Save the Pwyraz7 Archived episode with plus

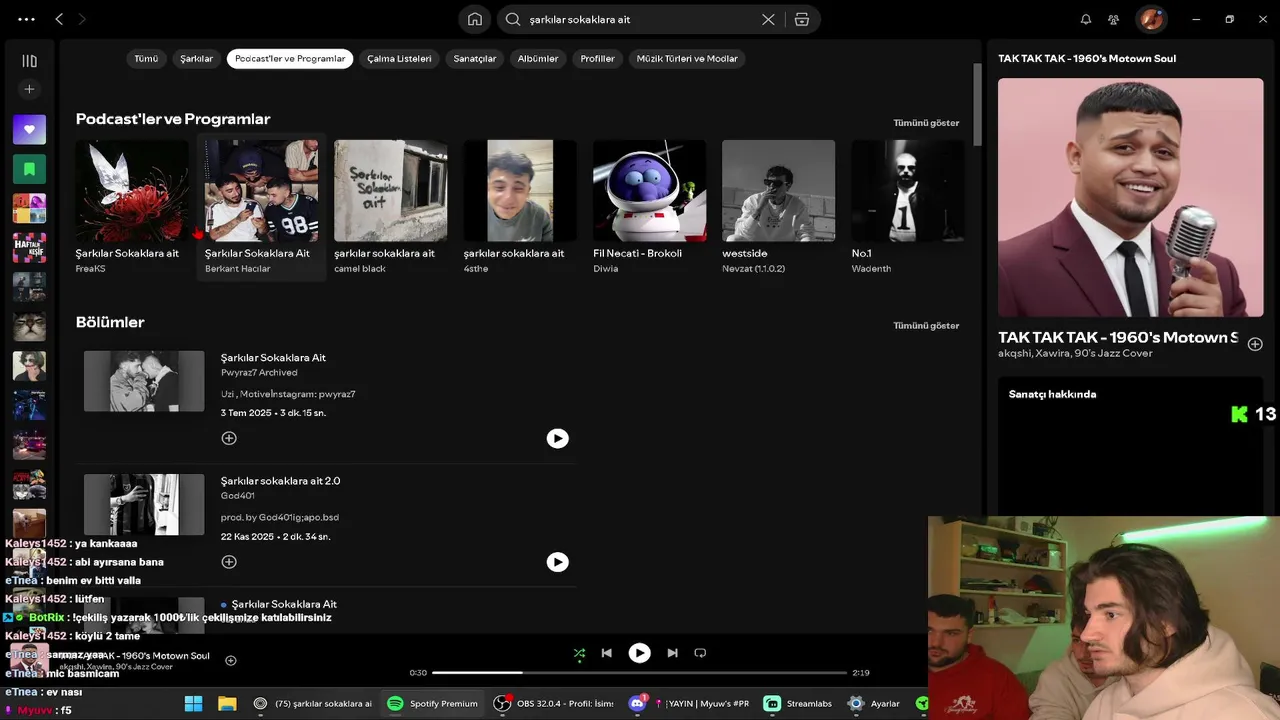229,438
